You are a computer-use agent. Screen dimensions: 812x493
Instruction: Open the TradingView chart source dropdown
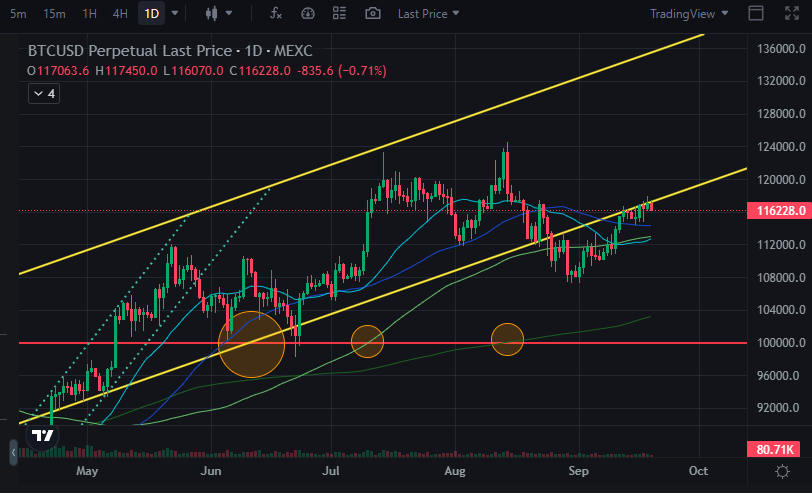tap(689, 14)
